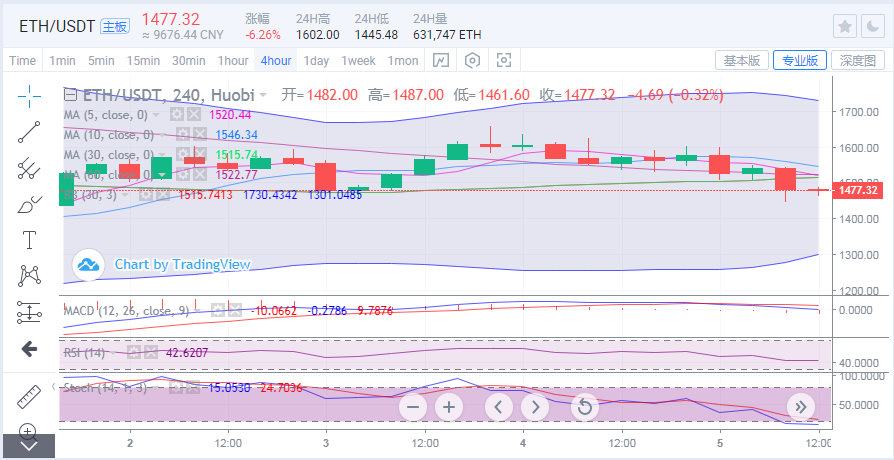The image size is (894, 460).
Task: Open Stoch indicator settings gear
Action: coord(176,388)
